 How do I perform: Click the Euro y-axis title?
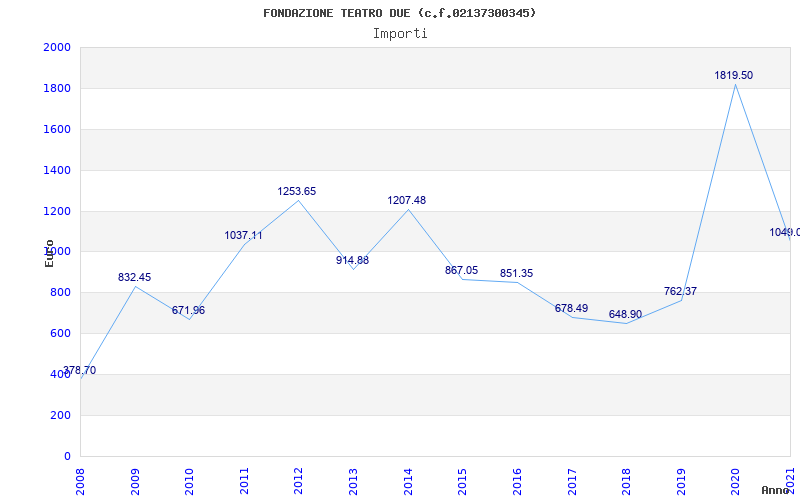tap(49, 253)
